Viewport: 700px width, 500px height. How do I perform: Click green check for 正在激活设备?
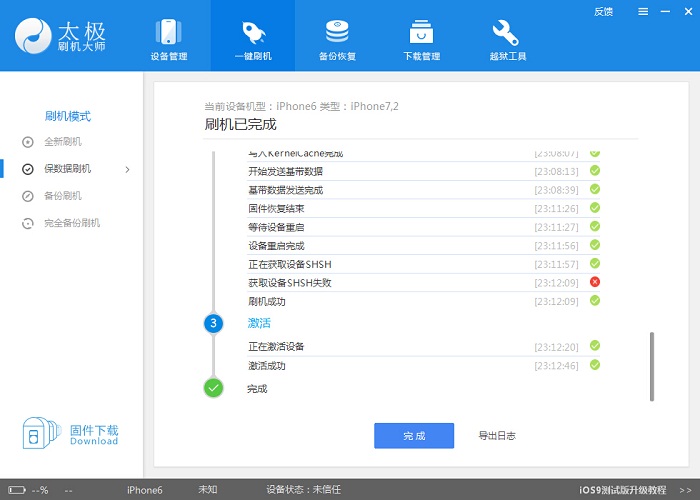point(595,346)
